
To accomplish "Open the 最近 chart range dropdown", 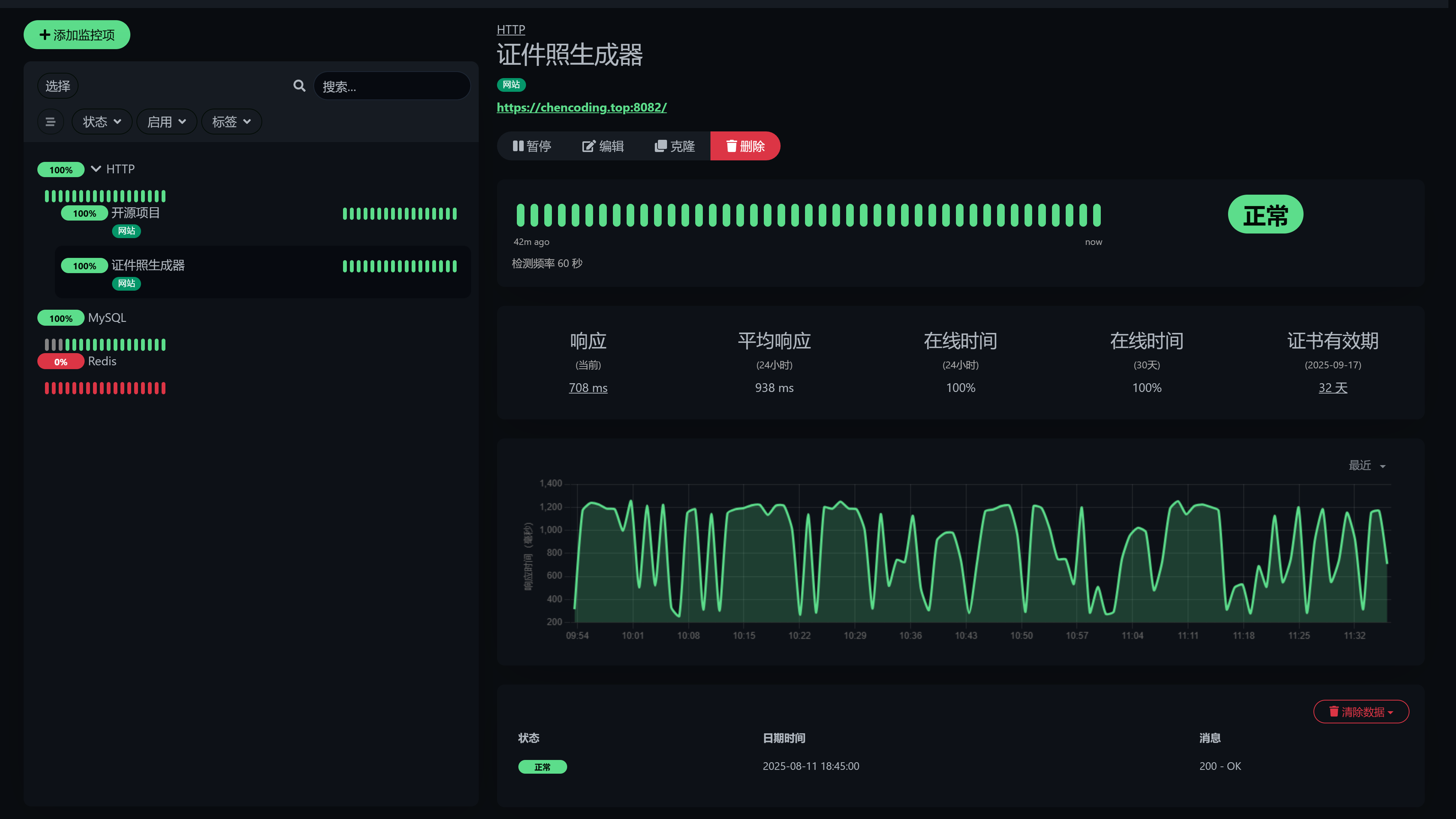I will (x=1367, y=465).
